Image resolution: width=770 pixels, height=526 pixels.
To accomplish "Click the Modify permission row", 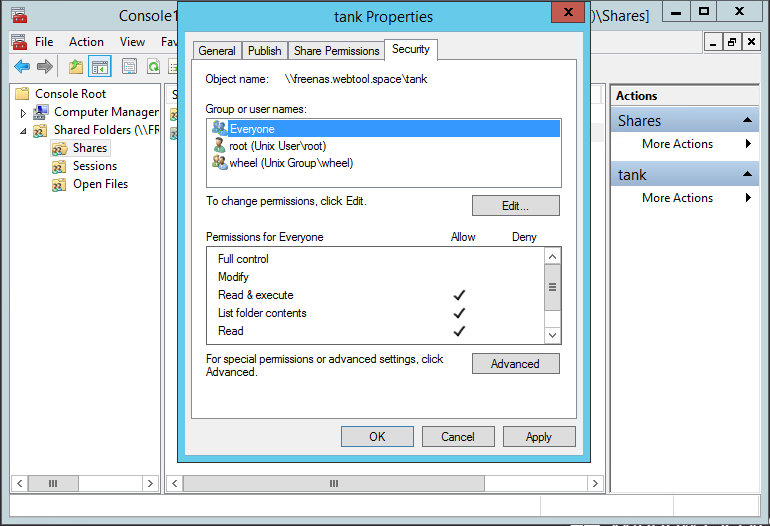I will click(375, 277).
